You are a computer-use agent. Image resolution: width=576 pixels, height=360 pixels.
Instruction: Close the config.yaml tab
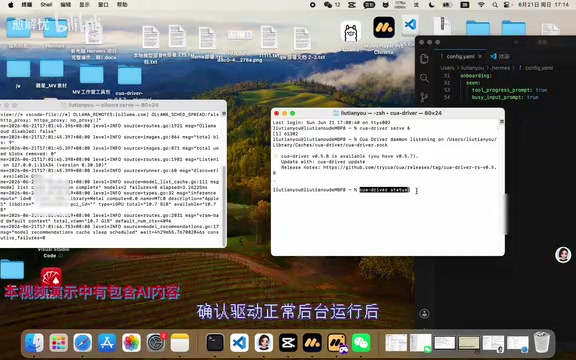pyautogui.click(x=480, y=56)
